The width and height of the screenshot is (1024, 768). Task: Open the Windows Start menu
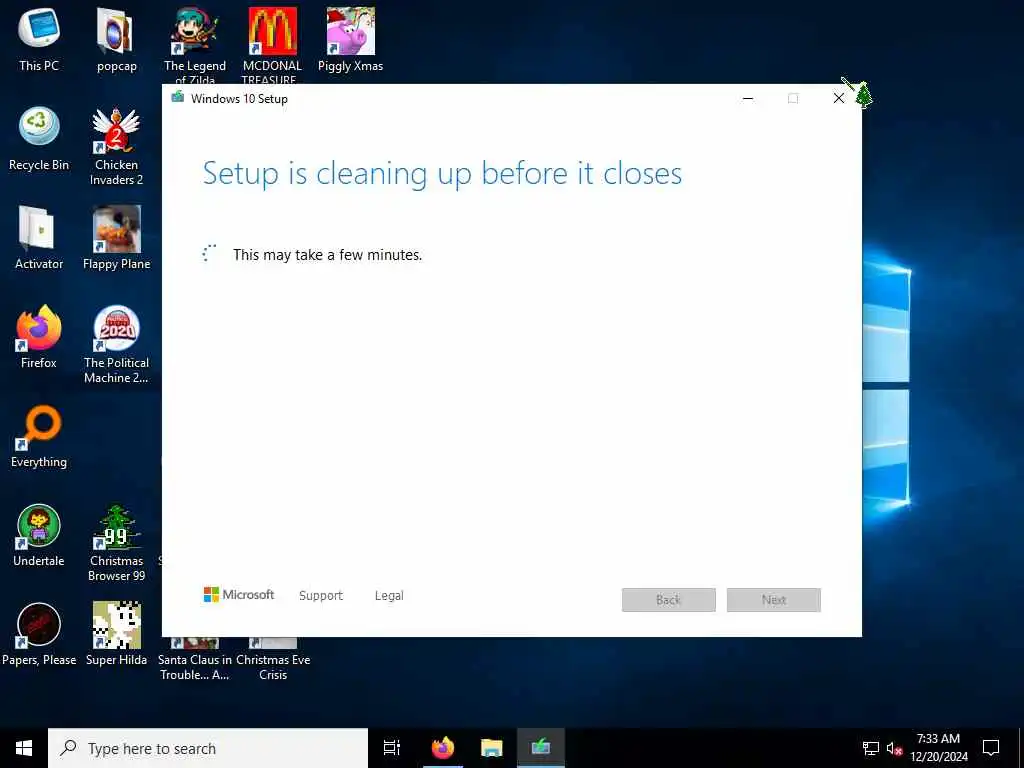[x=24, y=748]
